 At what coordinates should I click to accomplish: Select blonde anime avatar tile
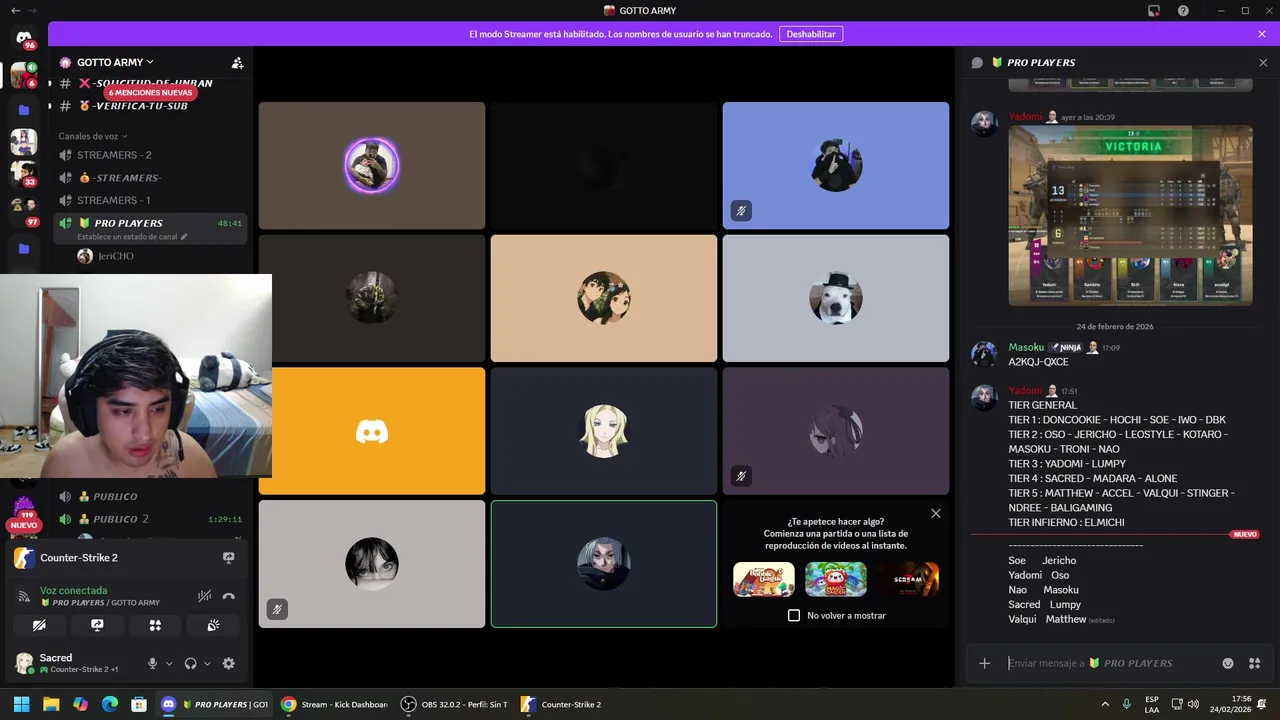coord(604,431)
